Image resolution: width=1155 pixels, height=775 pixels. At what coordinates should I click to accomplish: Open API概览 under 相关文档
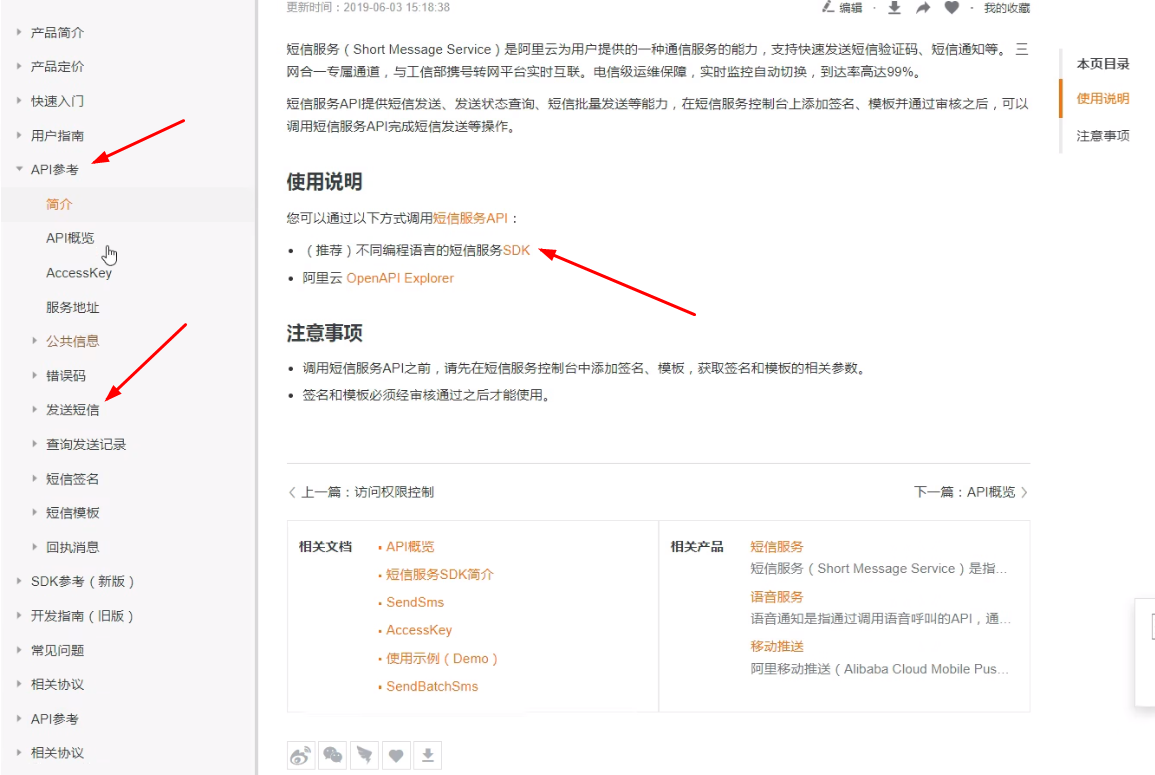pos(410,547)
